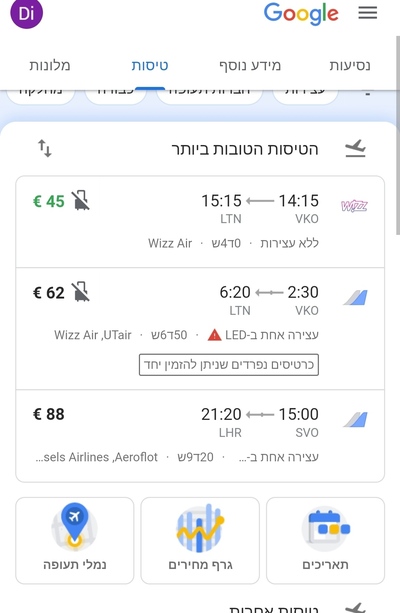Open the hamburger menu next to the Google logo

pos(368,13)
